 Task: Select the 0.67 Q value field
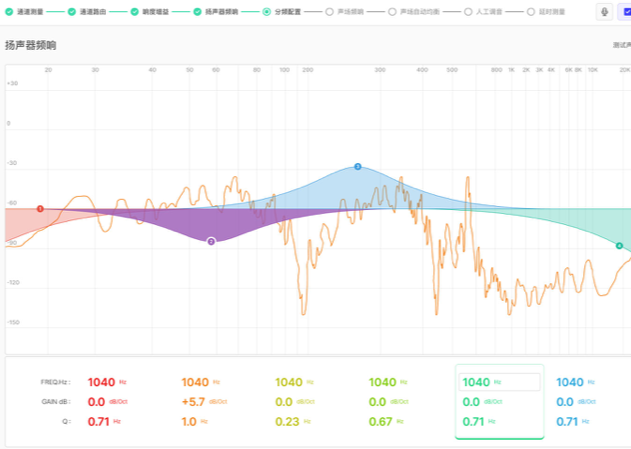(x=382, y=421)
